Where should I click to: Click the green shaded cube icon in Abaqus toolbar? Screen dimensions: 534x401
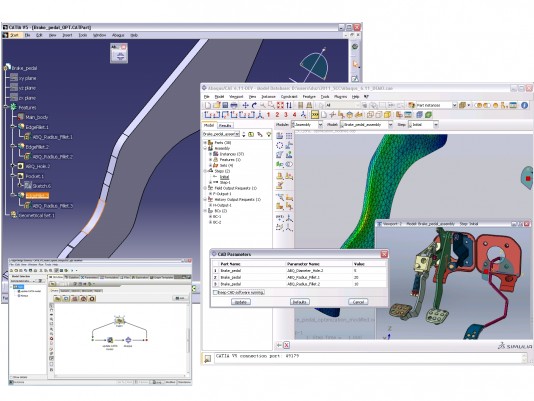[428, 115]
